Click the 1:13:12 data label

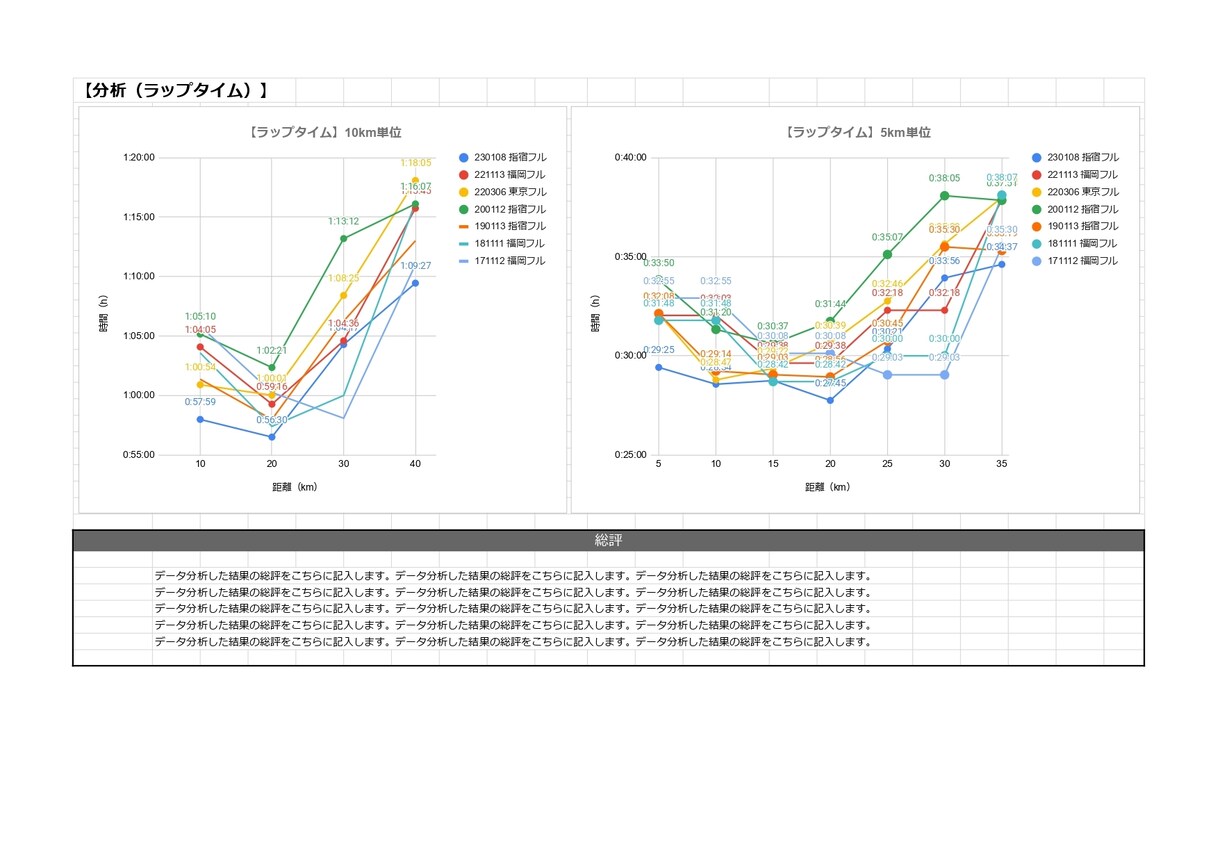[x=344, y=221]
